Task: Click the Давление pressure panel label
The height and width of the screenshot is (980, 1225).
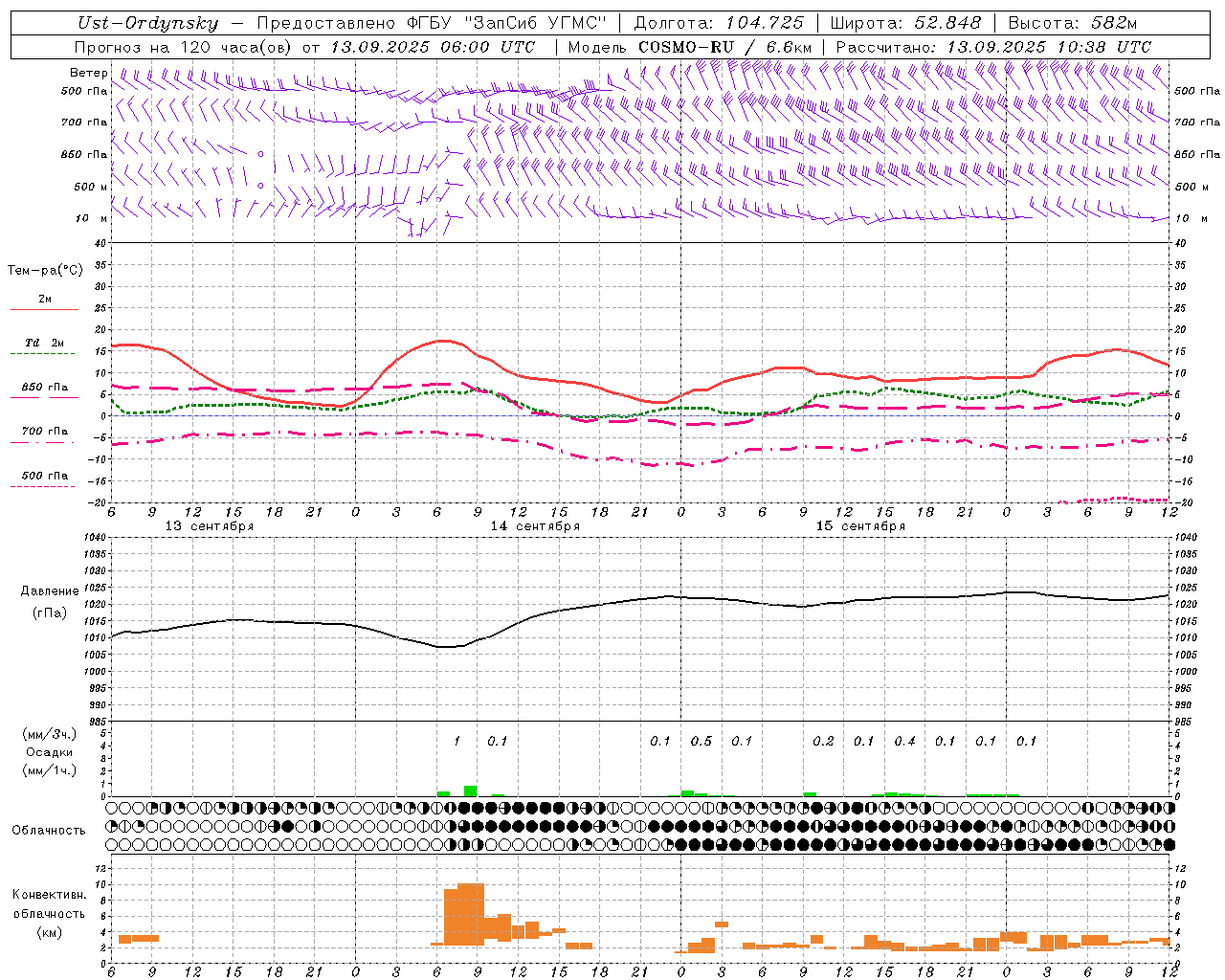Action: click(50, 591)
